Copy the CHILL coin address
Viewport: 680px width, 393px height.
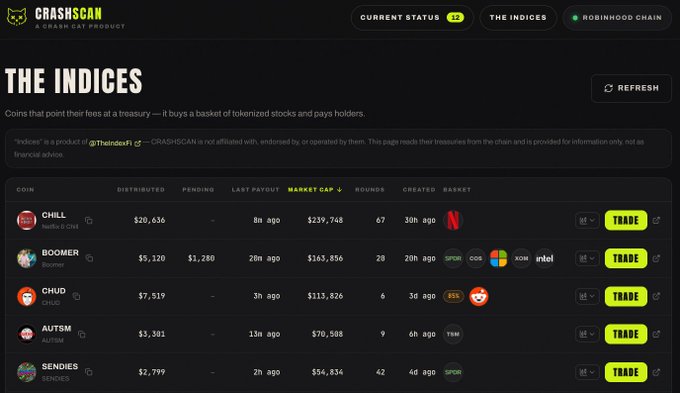tap(88, 220)
